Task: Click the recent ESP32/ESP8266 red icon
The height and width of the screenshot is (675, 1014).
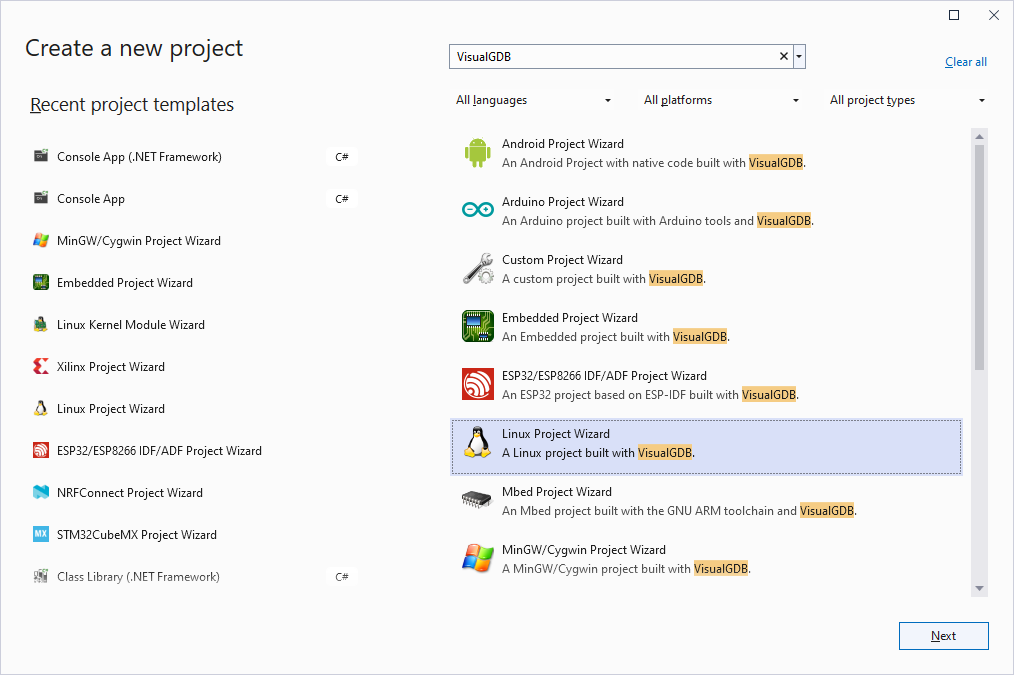Action: click(x=41, y=450)
